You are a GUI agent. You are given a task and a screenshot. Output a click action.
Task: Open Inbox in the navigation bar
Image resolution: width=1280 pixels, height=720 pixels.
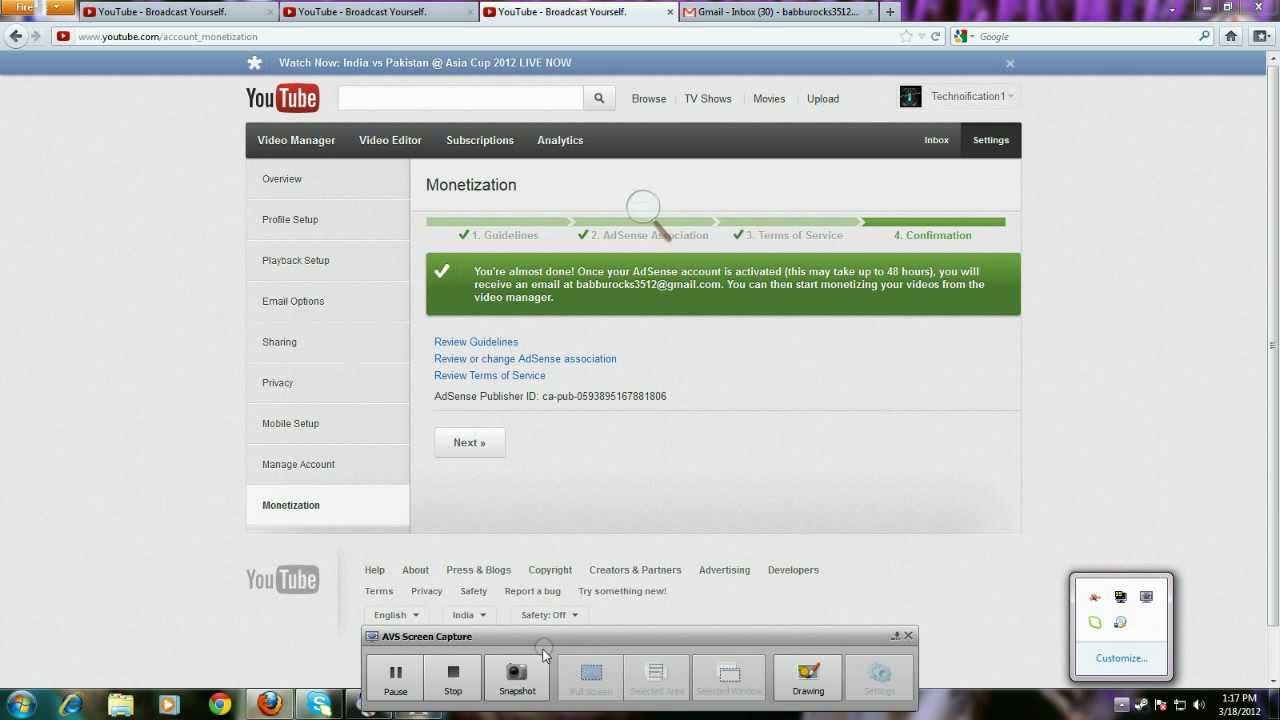(936, 140)
